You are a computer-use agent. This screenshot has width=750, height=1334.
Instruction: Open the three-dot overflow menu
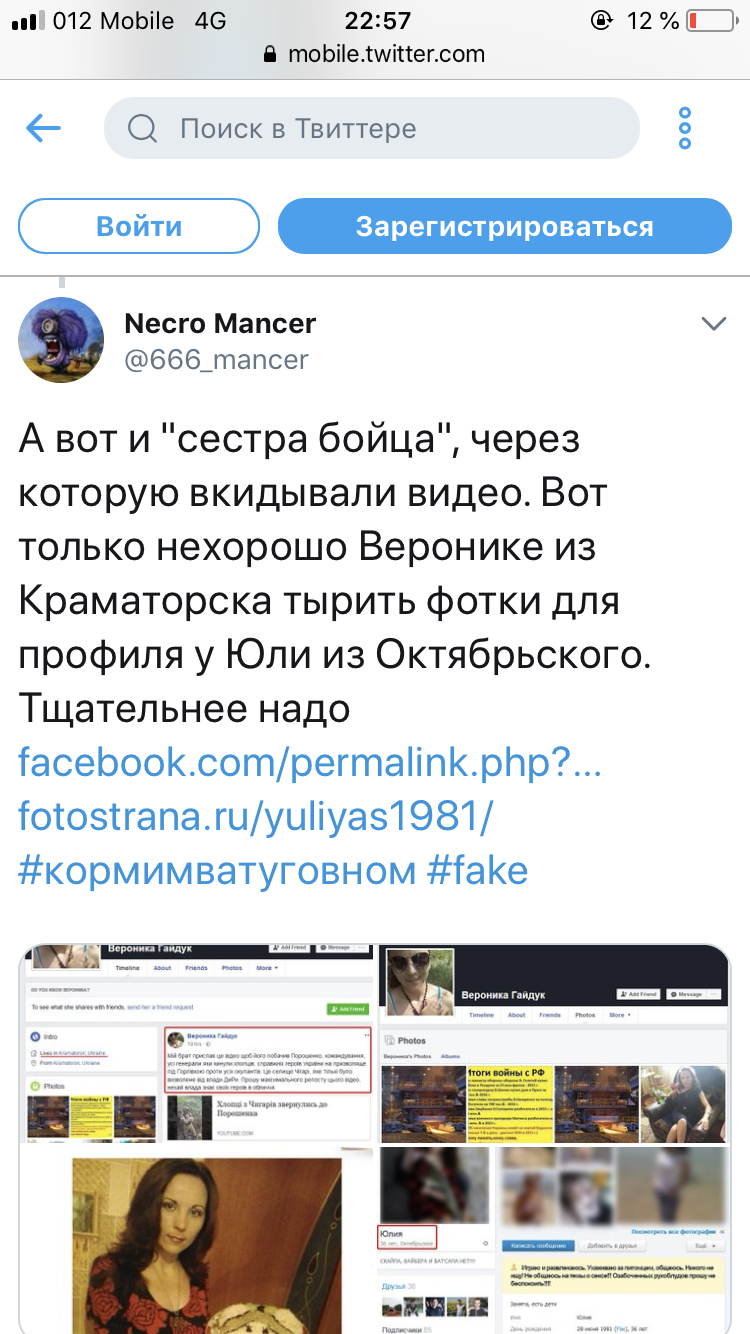coord(685,128)
